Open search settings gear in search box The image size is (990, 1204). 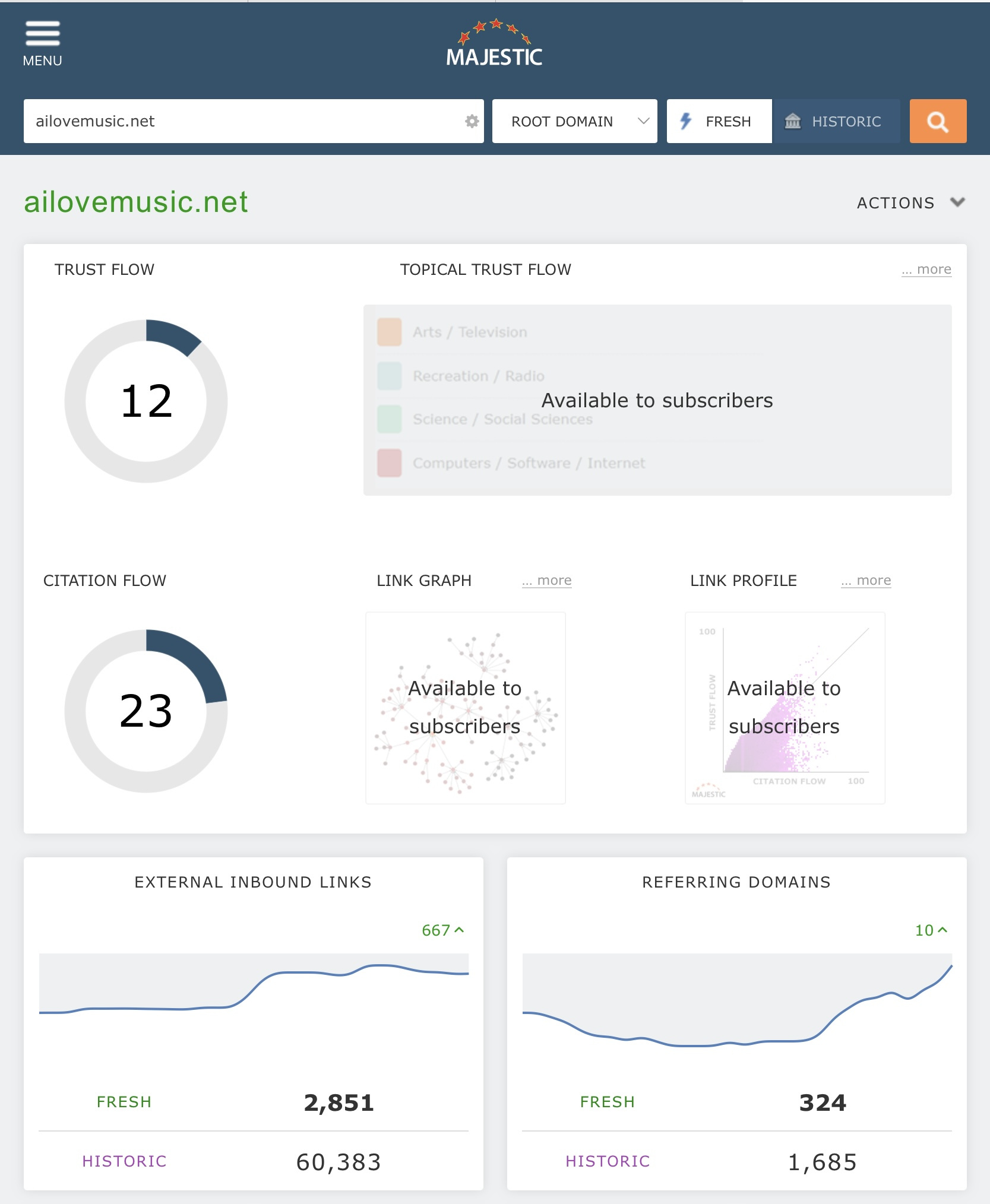pos(472,121)
